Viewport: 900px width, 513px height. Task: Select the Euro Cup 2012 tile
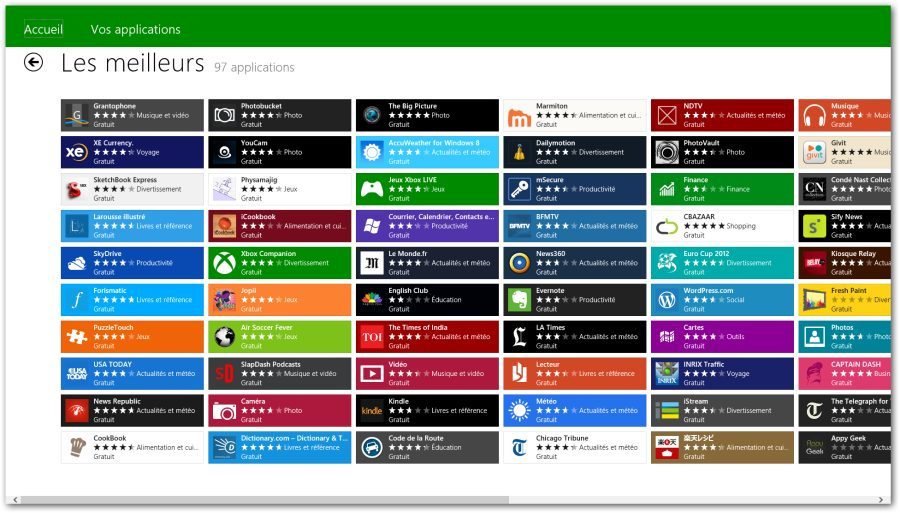coord(722,263)
